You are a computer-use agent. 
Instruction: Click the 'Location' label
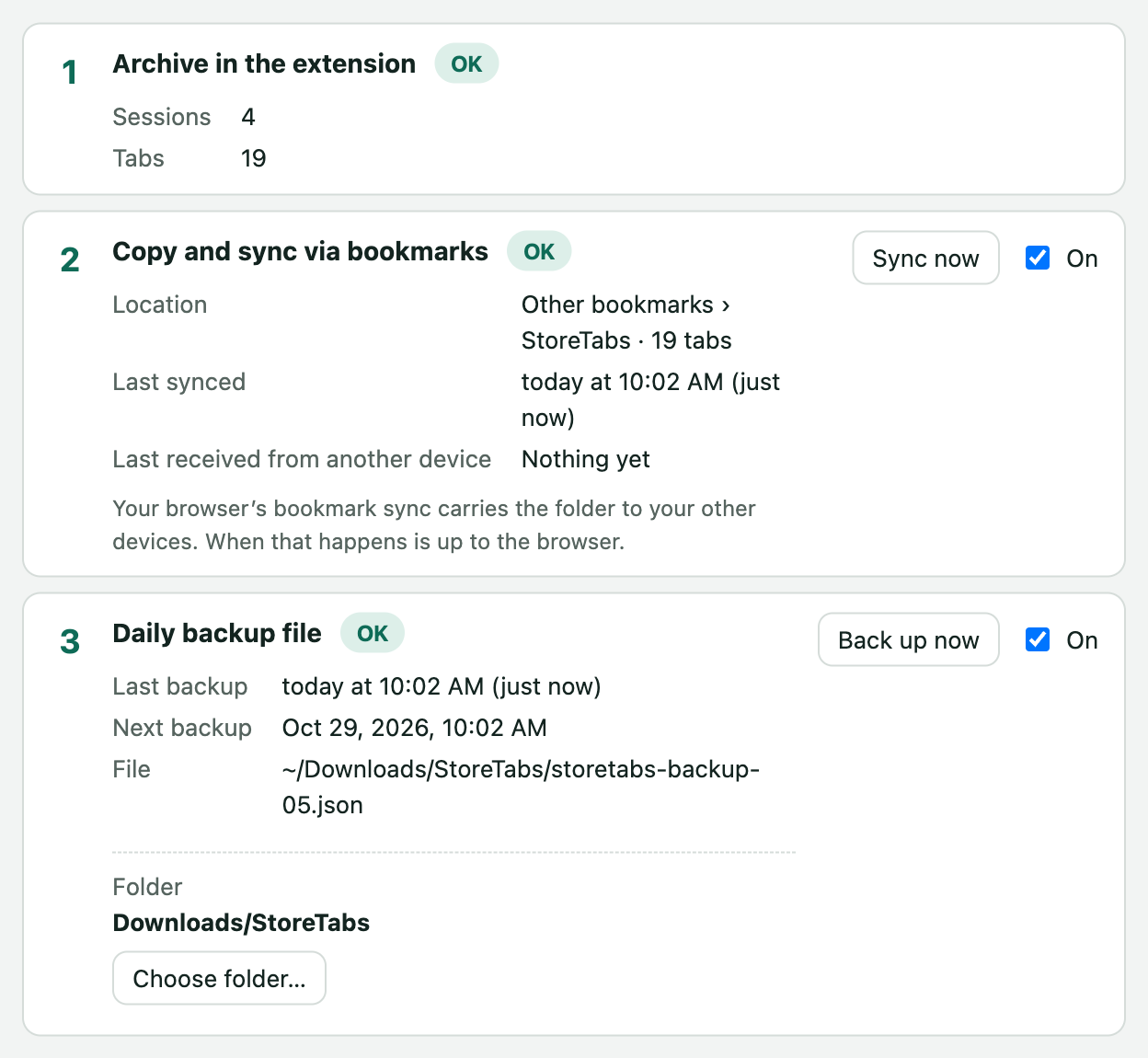[160, 305]
